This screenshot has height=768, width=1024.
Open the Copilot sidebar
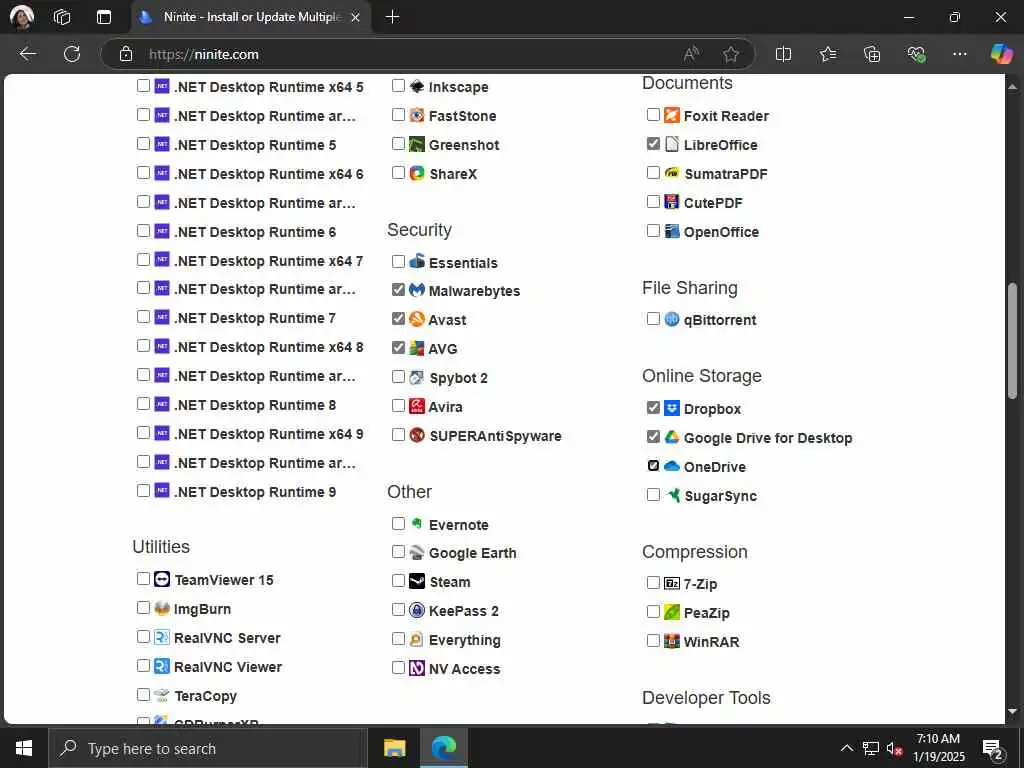coord(1001,54)
